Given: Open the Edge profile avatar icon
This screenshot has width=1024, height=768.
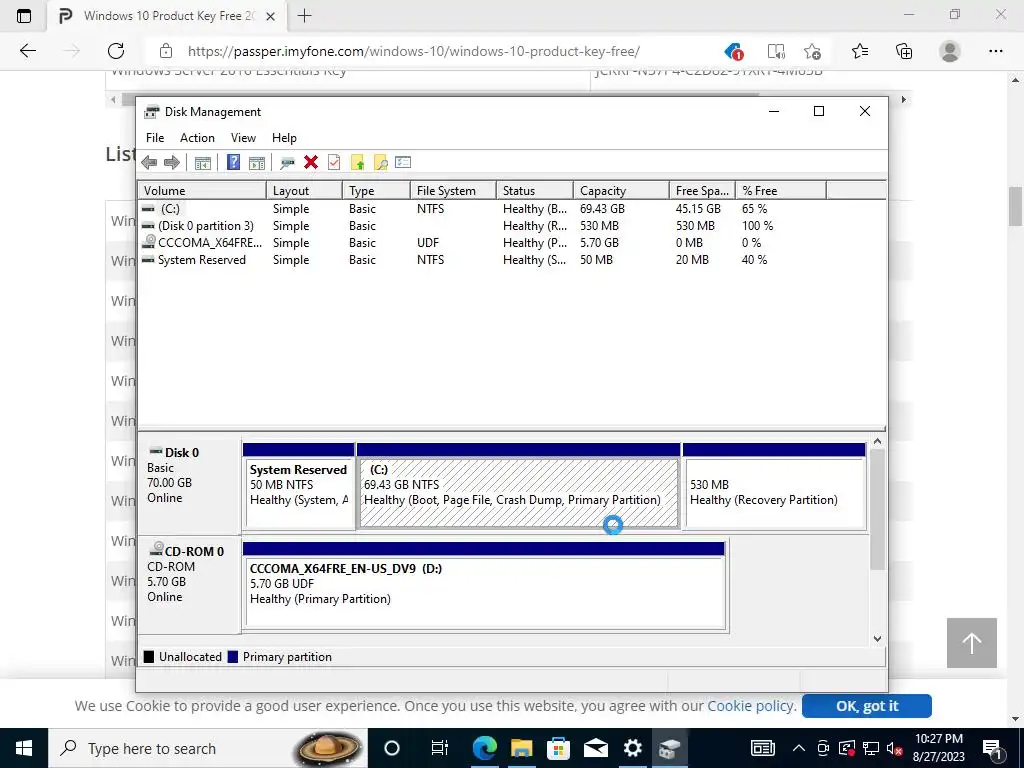Looking at the screenshot, I should 950,51.
